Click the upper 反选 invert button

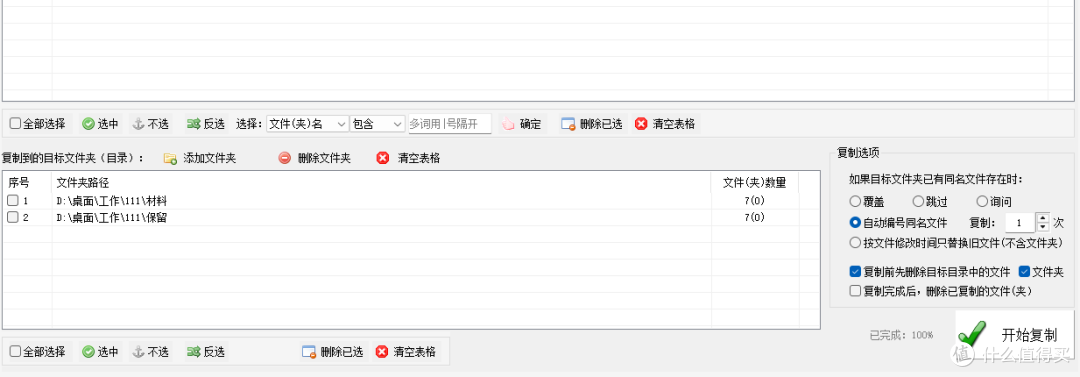pos(206,124)
